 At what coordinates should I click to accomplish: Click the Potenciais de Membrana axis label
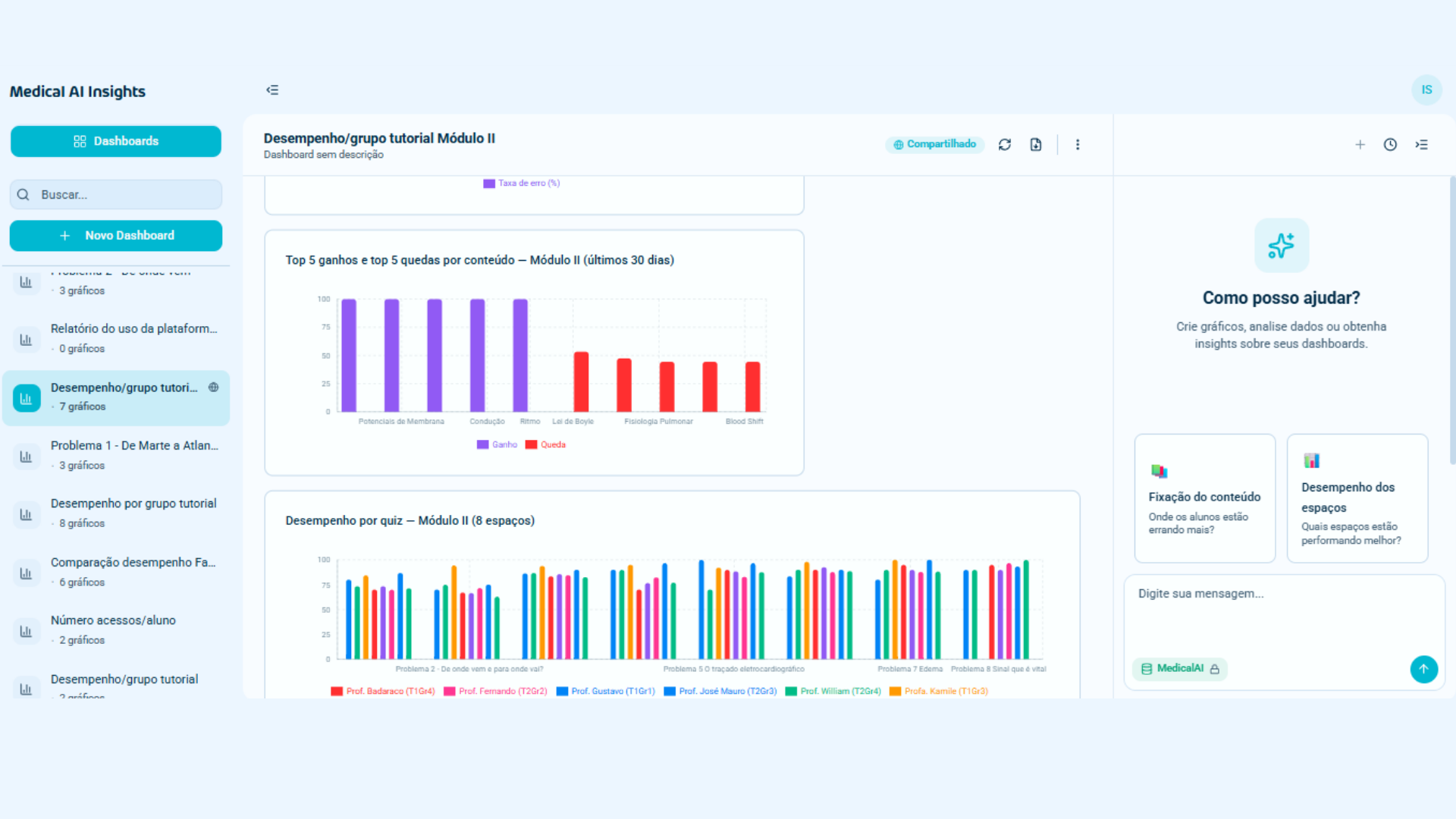(401, 422)
